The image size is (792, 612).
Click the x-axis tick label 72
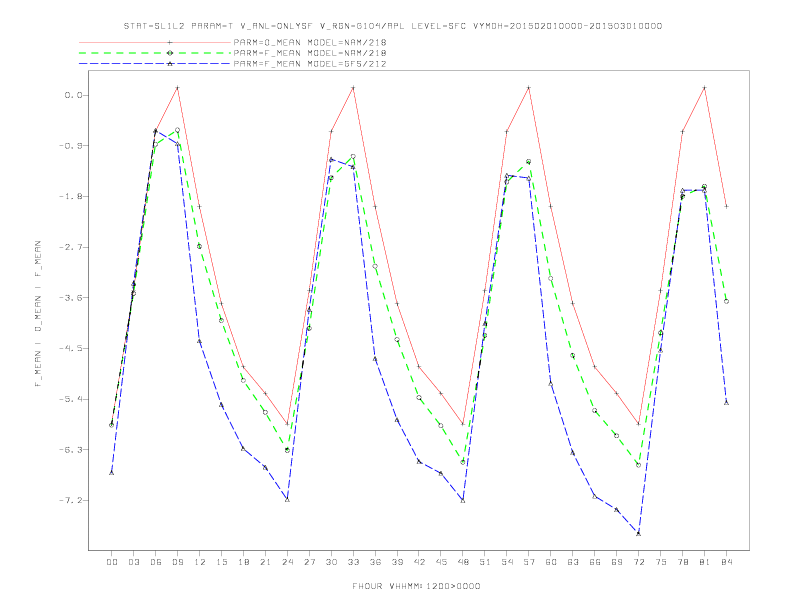639,562
